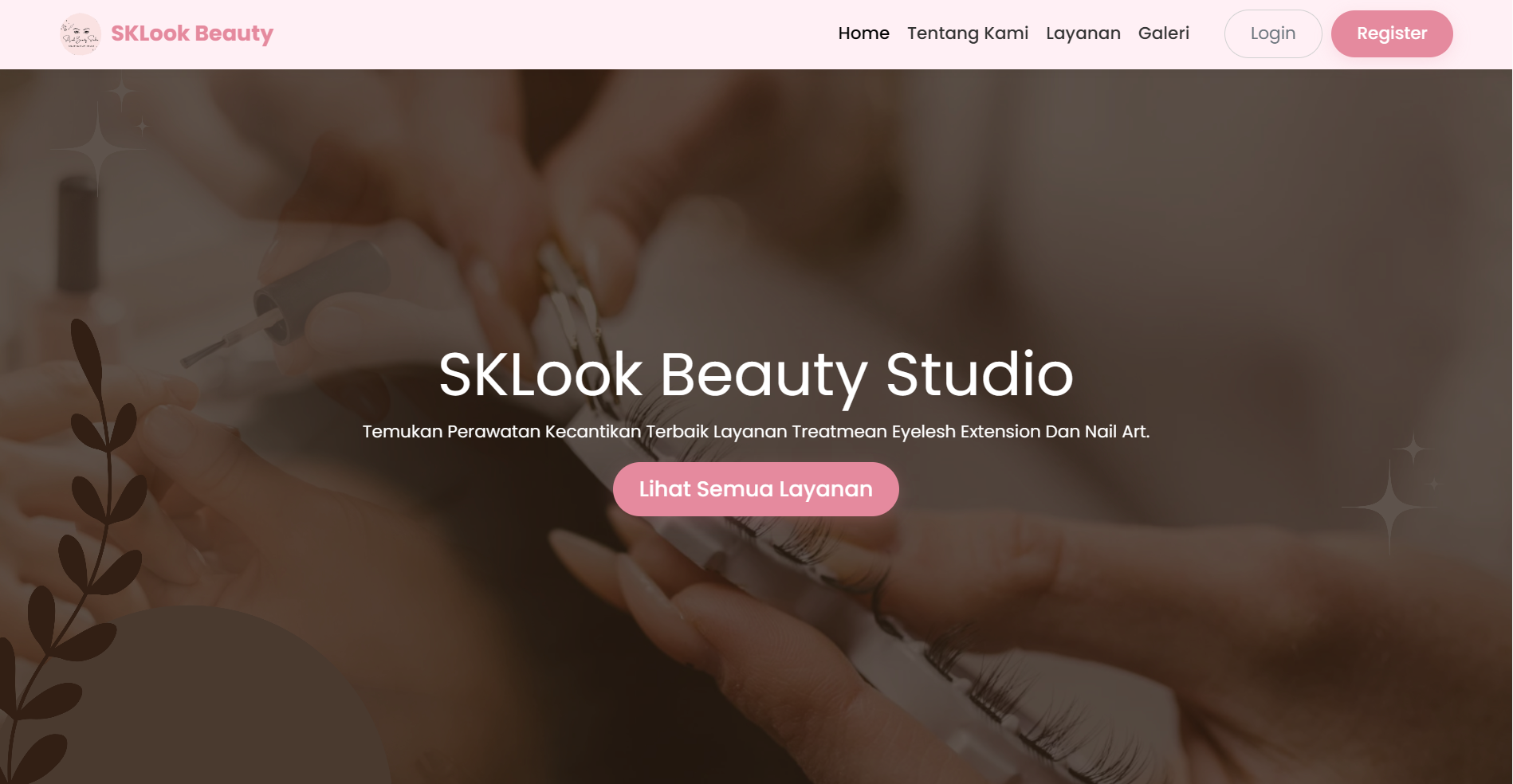Click the pink SKLook Beauty brand text
The width and height of the screenshot is (1513, 784).
[192, 33]
